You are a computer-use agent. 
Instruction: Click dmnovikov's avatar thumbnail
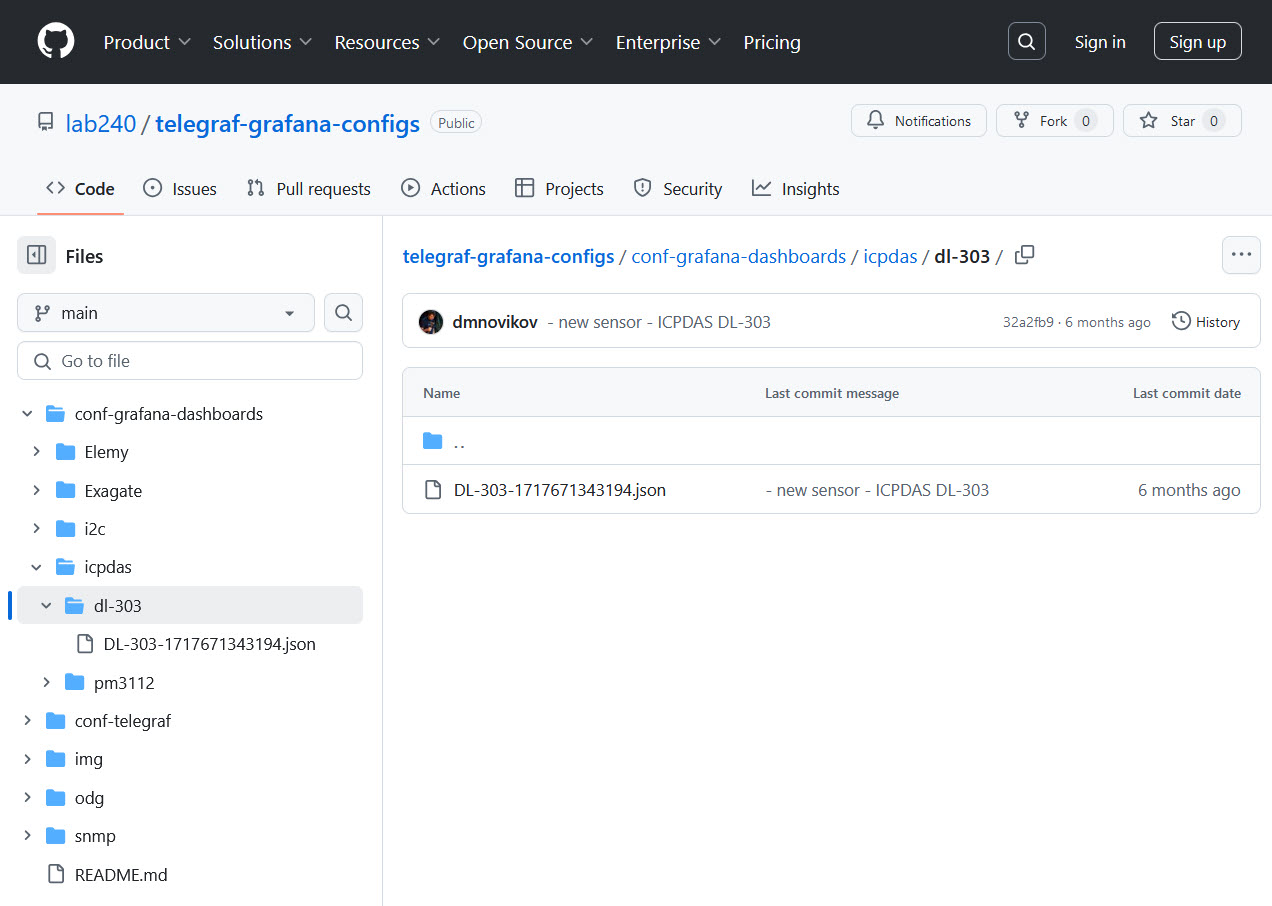[x=430, y=321]
